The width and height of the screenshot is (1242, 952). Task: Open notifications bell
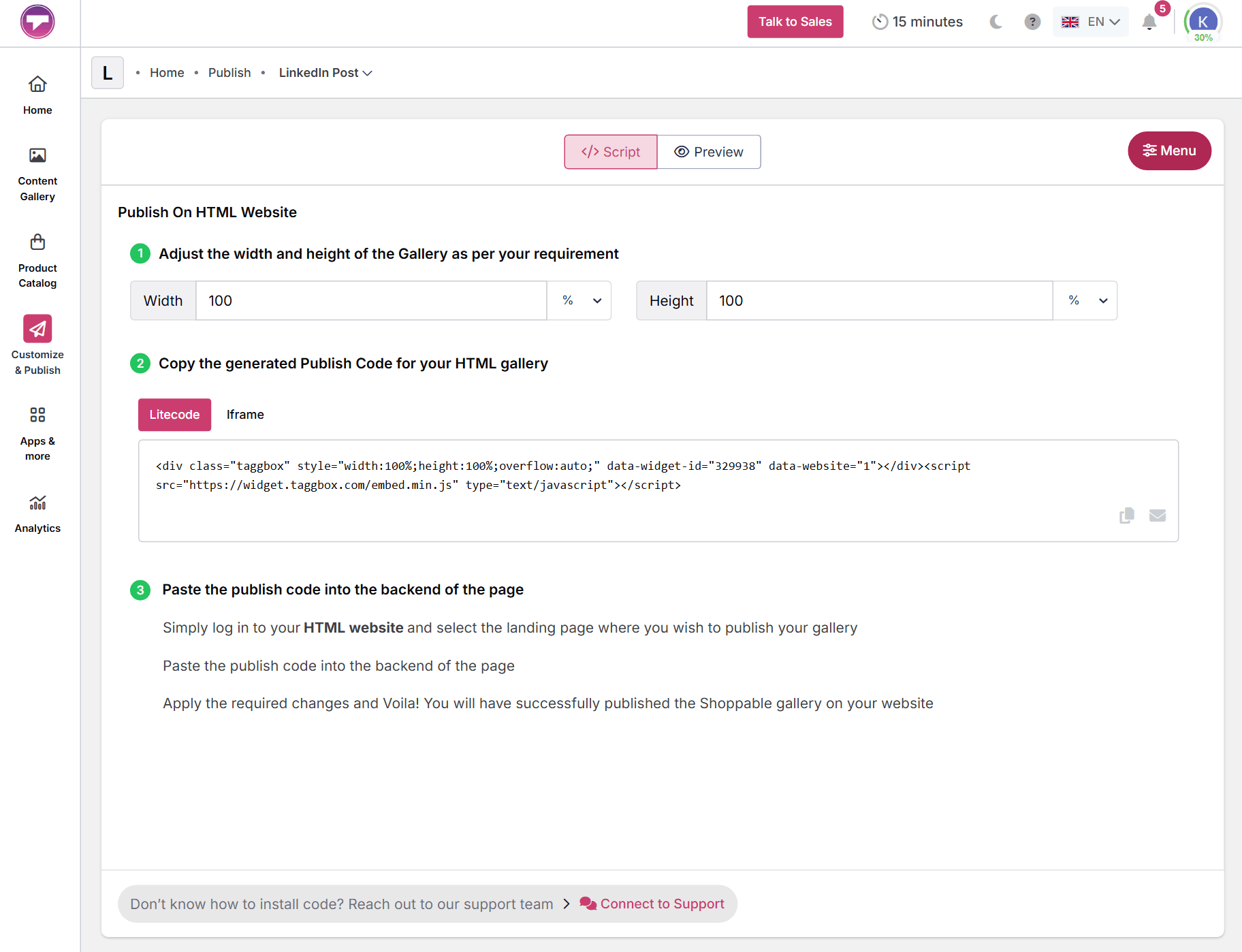1149,22
